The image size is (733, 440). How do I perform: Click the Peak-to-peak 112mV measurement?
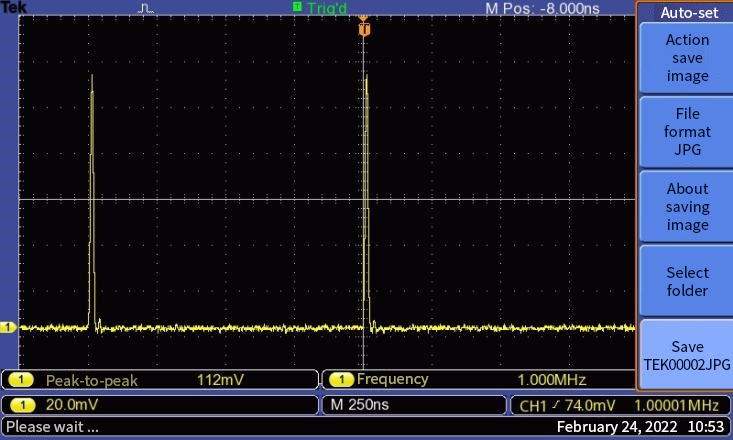pos(160,380)
